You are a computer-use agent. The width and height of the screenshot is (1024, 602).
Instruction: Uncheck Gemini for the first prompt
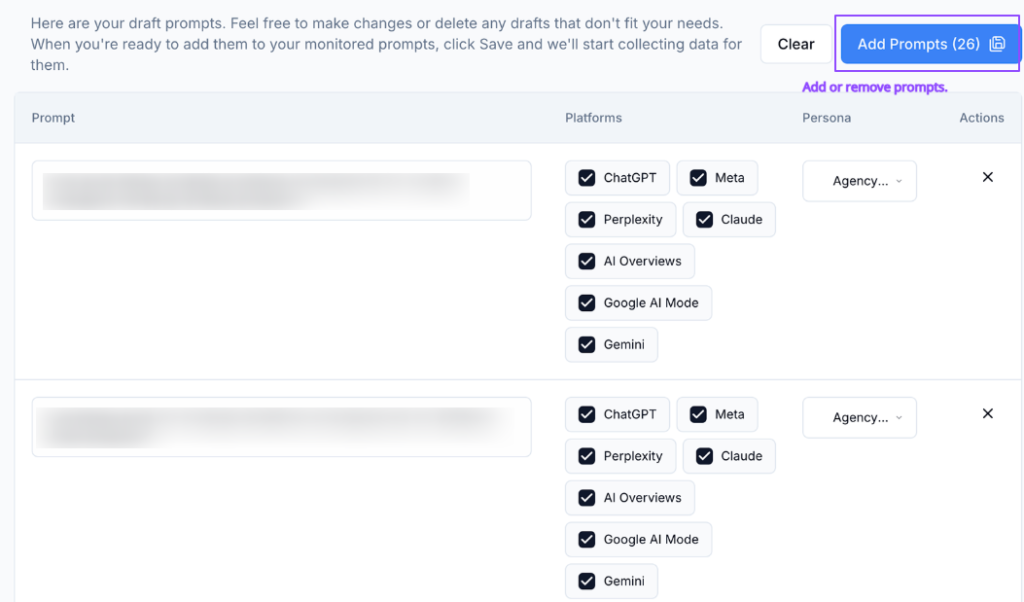click(x=587, y=345)
